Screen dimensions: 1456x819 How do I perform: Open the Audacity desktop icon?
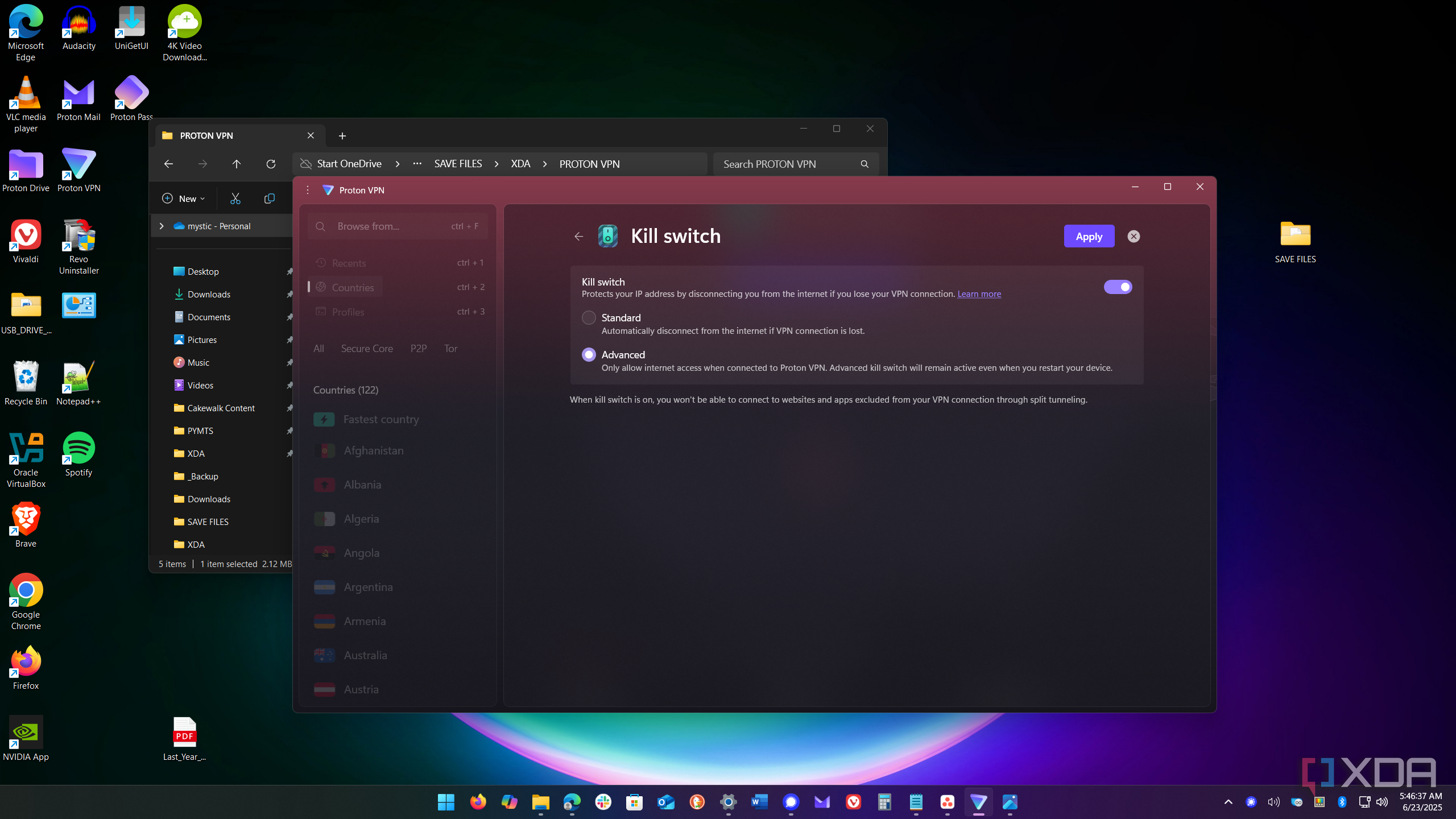pos(78,28)
